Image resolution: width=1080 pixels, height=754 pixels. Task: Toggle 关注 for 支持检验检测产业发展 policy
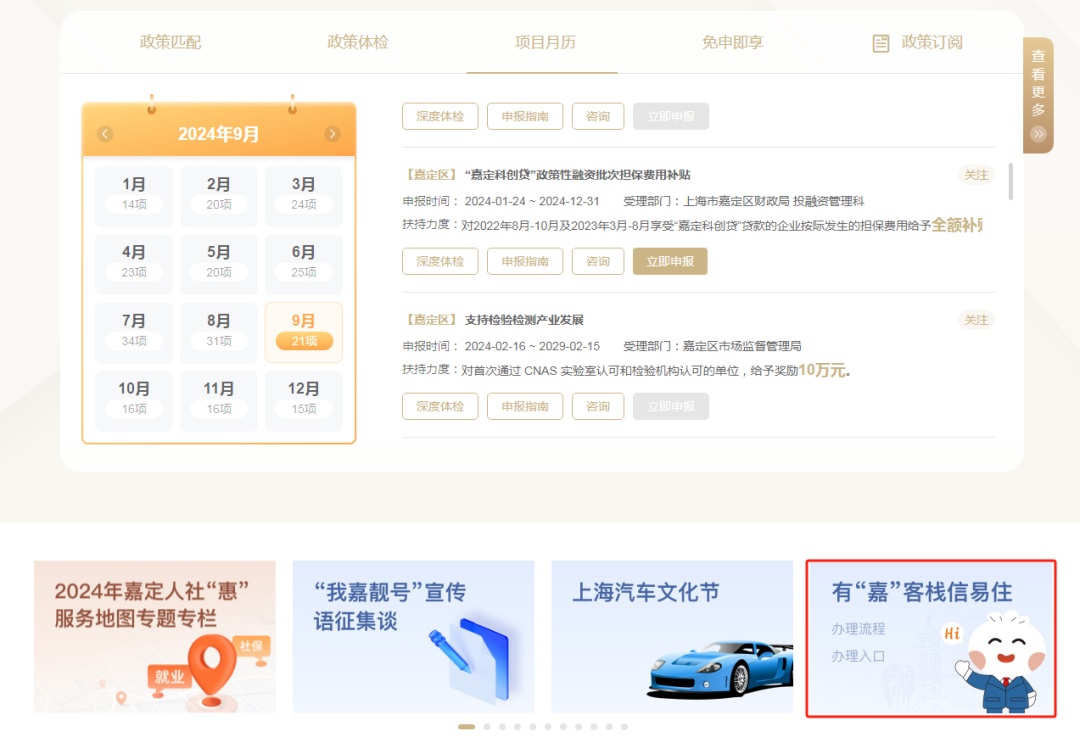pos(975,320)
